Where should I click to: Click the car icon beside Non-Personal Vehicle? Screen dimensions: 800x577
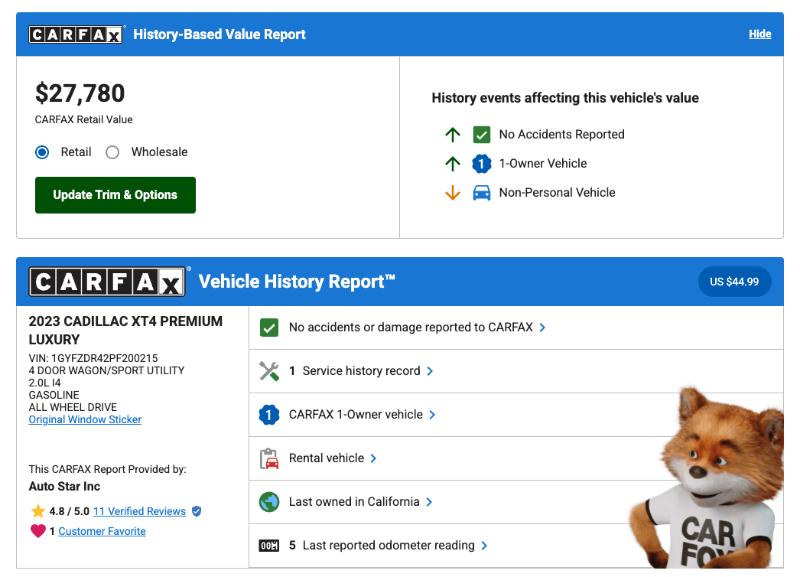pyautogui.click(x=481, y=193)
